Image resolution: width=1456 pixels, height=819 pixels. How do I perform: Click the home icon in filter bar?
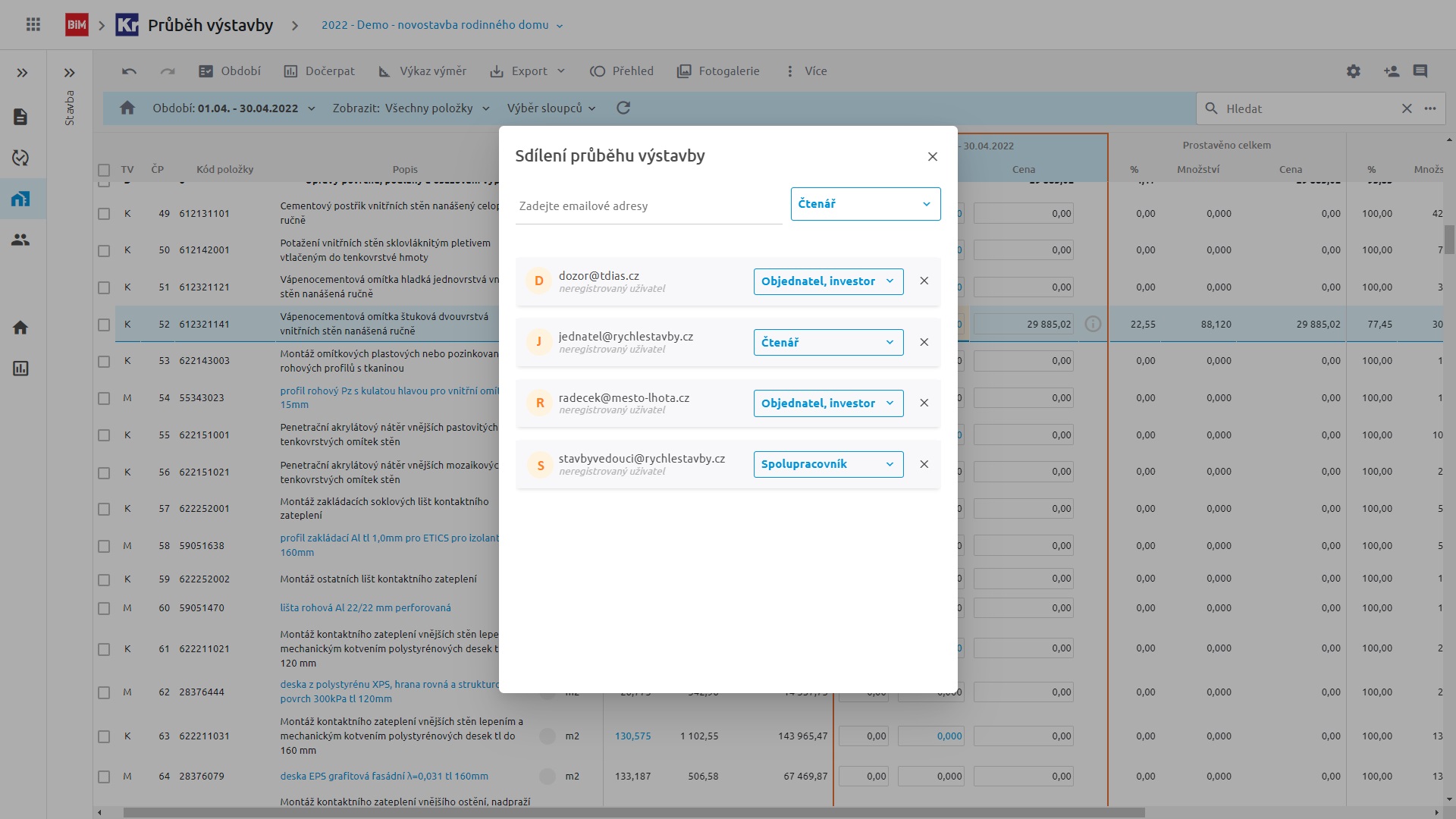(x=127, y=108)
